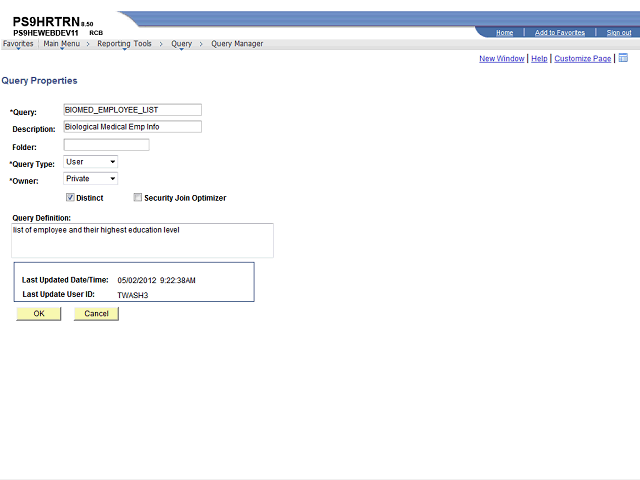Click the Sign out link
The image size is (640, 480).
619,33
